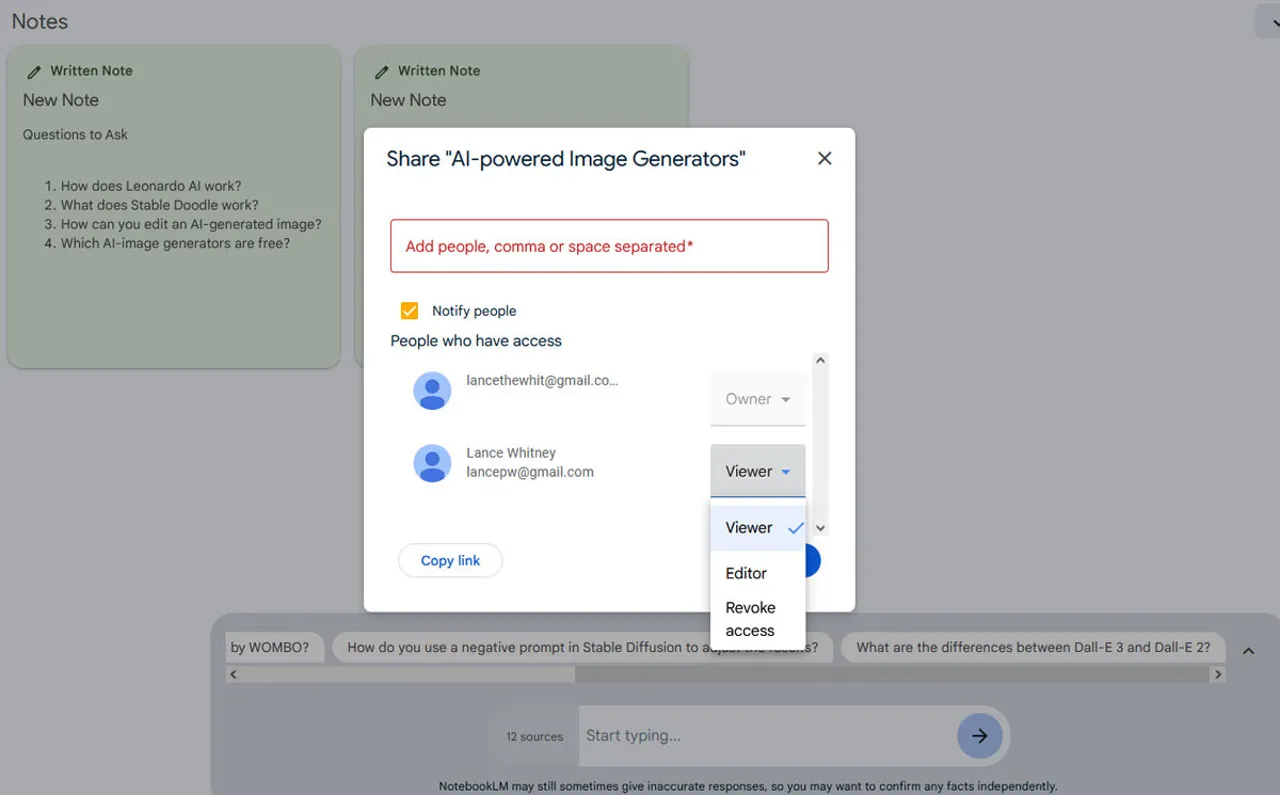Click the horizontal scrollbar thumb under suggestions

click(407, 675)
